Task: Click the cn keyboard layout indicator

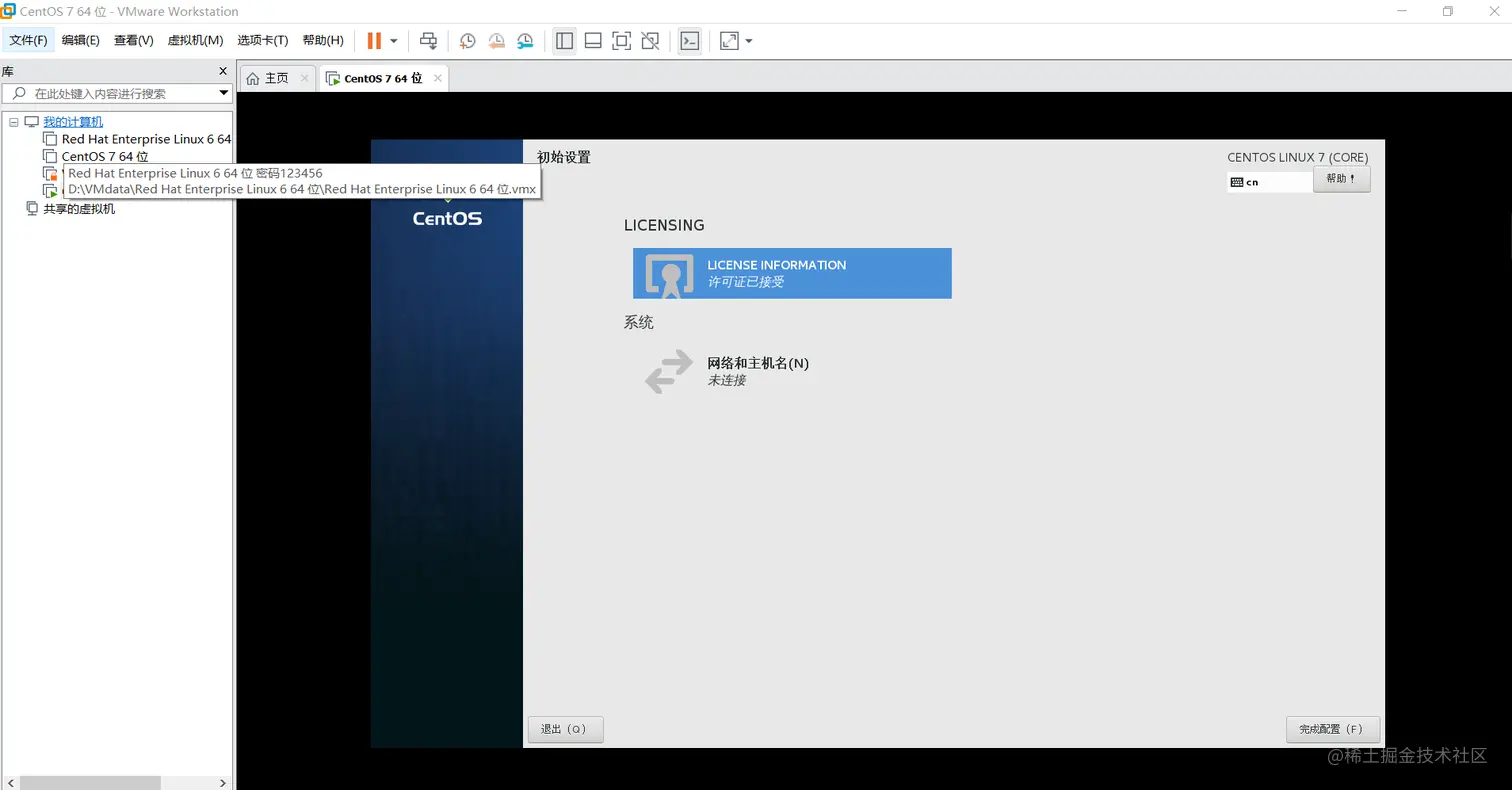Action: coord(1268,182)
